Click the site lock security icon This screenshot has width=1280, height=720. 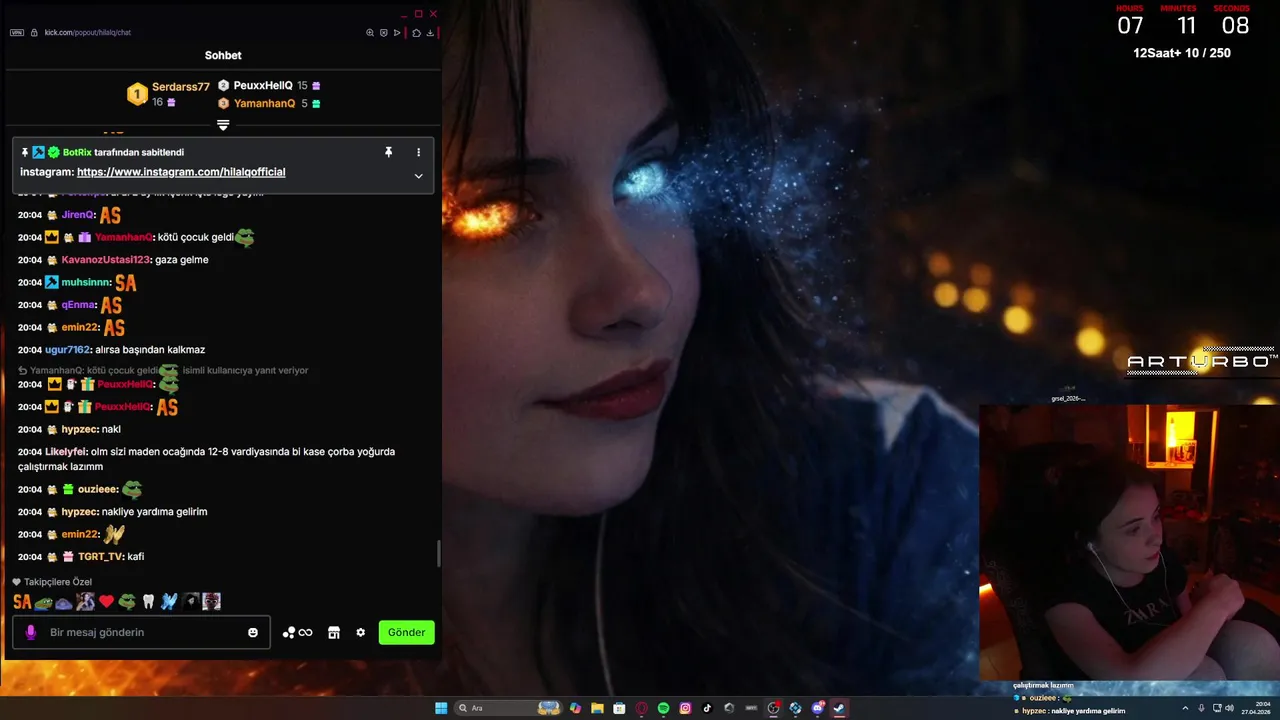pyautogui.click(x=34, y=32)
